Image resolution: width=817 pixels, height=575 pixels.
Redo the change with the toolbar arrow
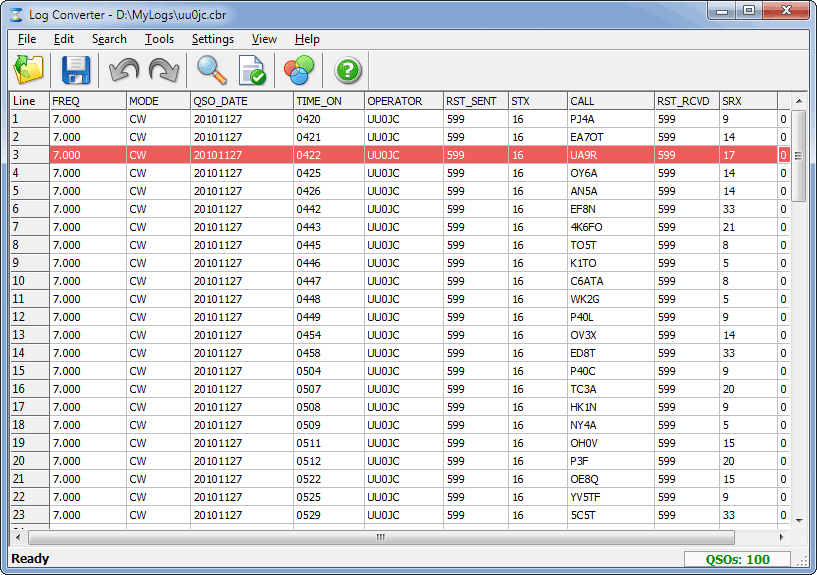(x=162, y=70)
